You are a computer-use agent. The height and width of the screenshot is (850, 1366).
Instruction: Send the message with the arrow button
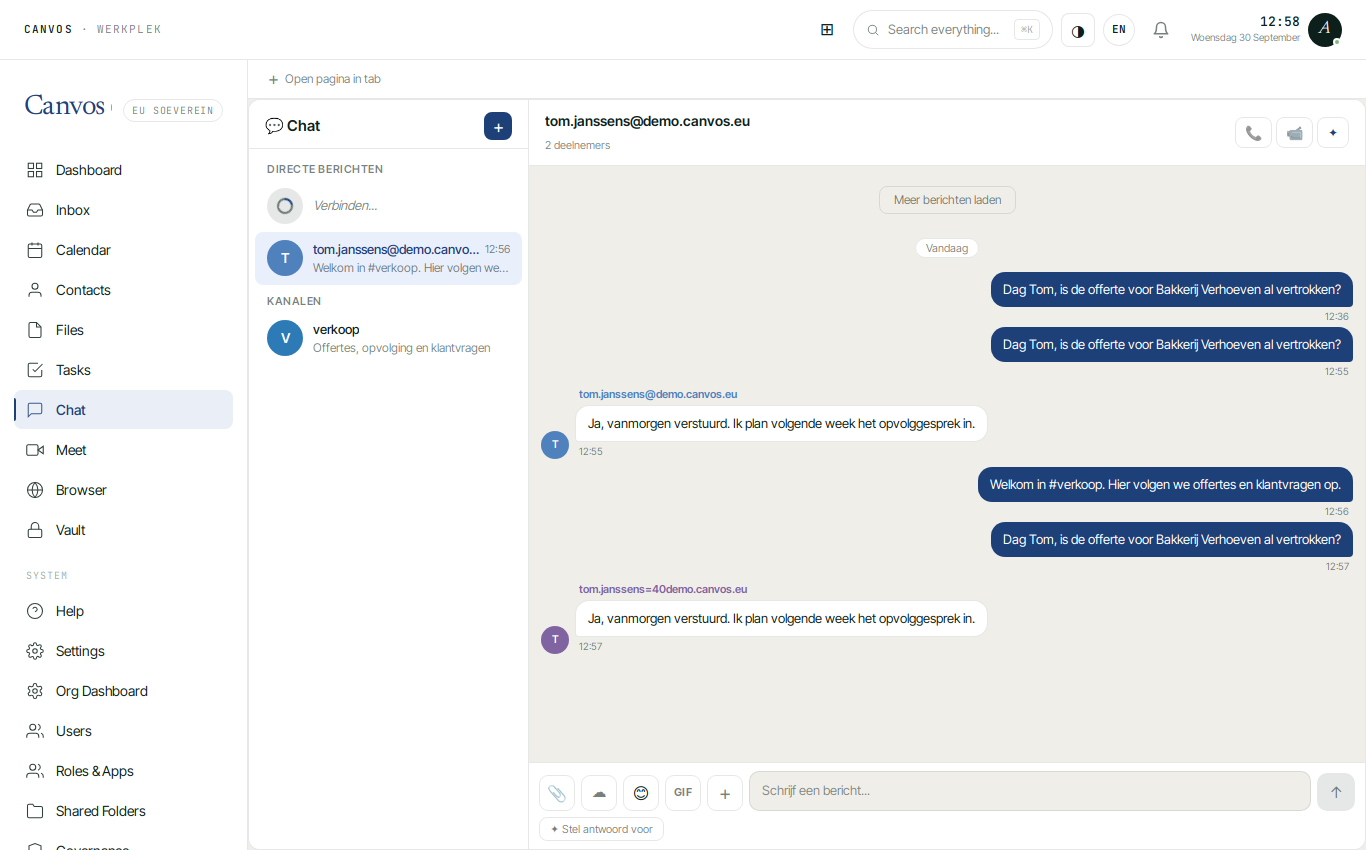coord(1336,791)
